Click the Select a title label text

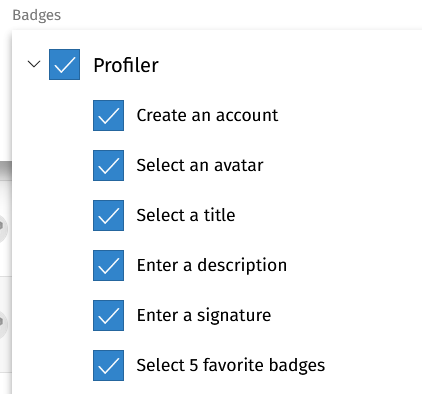[x=186, y=215]
